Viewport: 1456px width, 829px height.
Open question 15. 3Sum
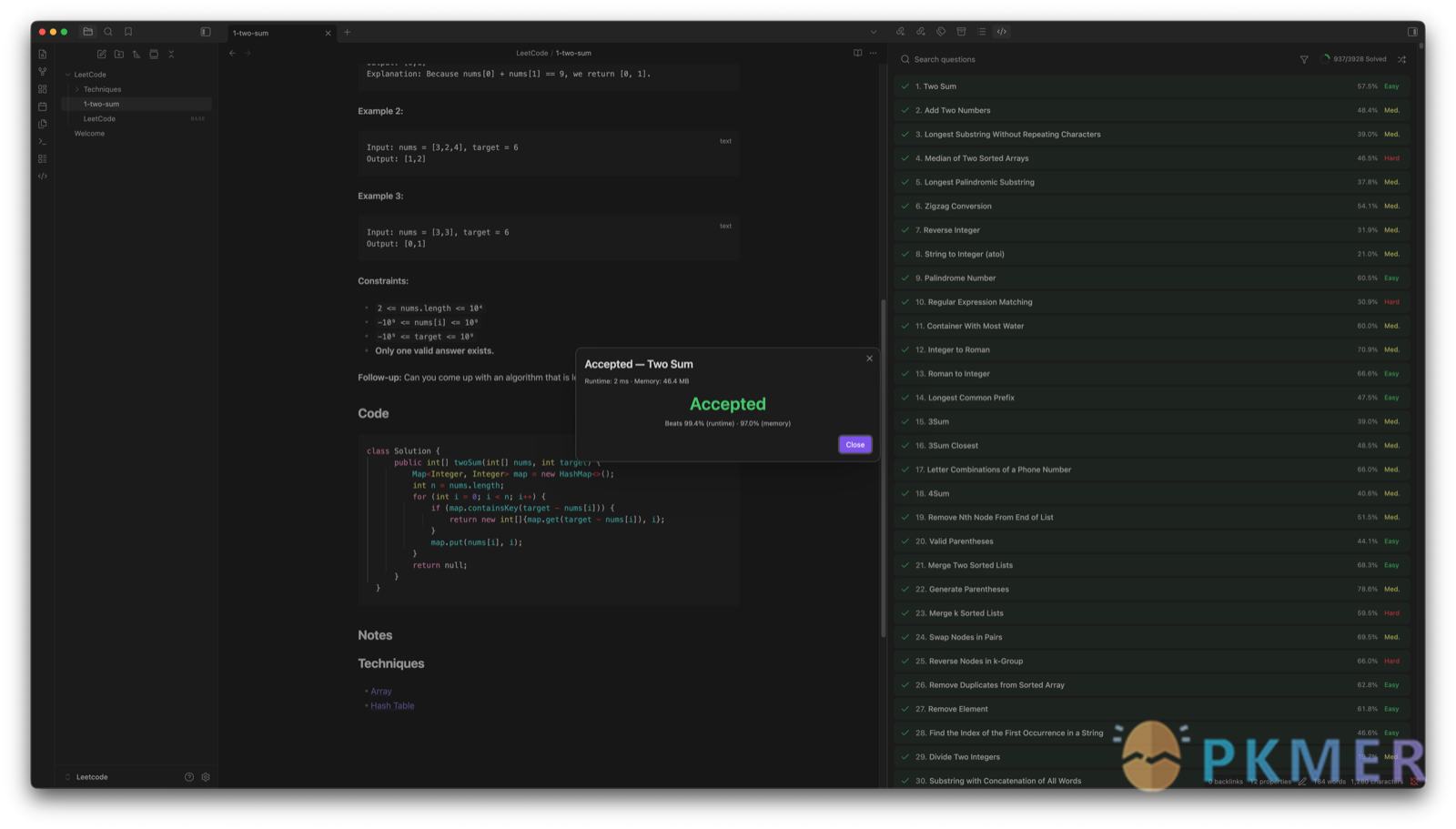pyautogui.click(x=1152, y=421)
